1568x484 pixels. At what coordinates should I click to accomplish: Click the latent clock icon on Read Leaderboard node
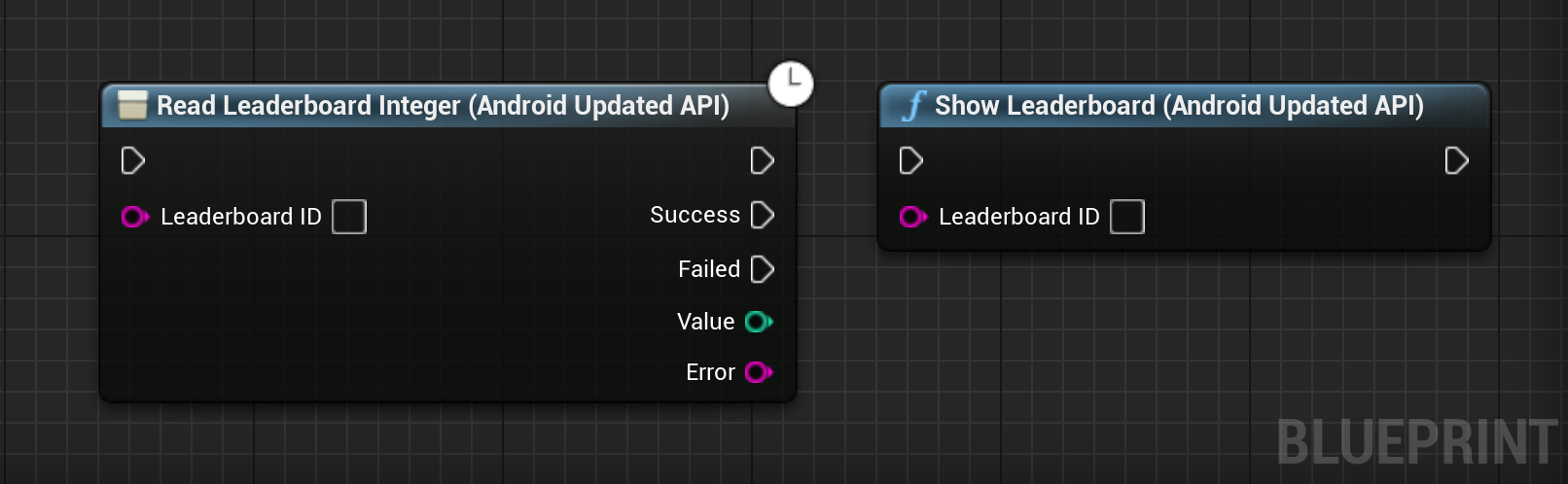[791, 84]
